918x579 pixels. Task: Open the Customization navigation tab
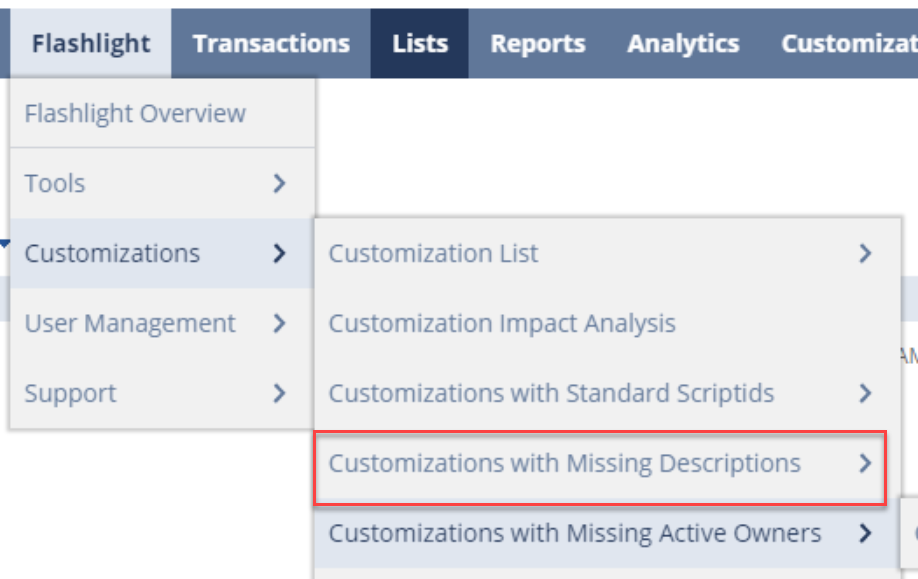coord(848,44)
